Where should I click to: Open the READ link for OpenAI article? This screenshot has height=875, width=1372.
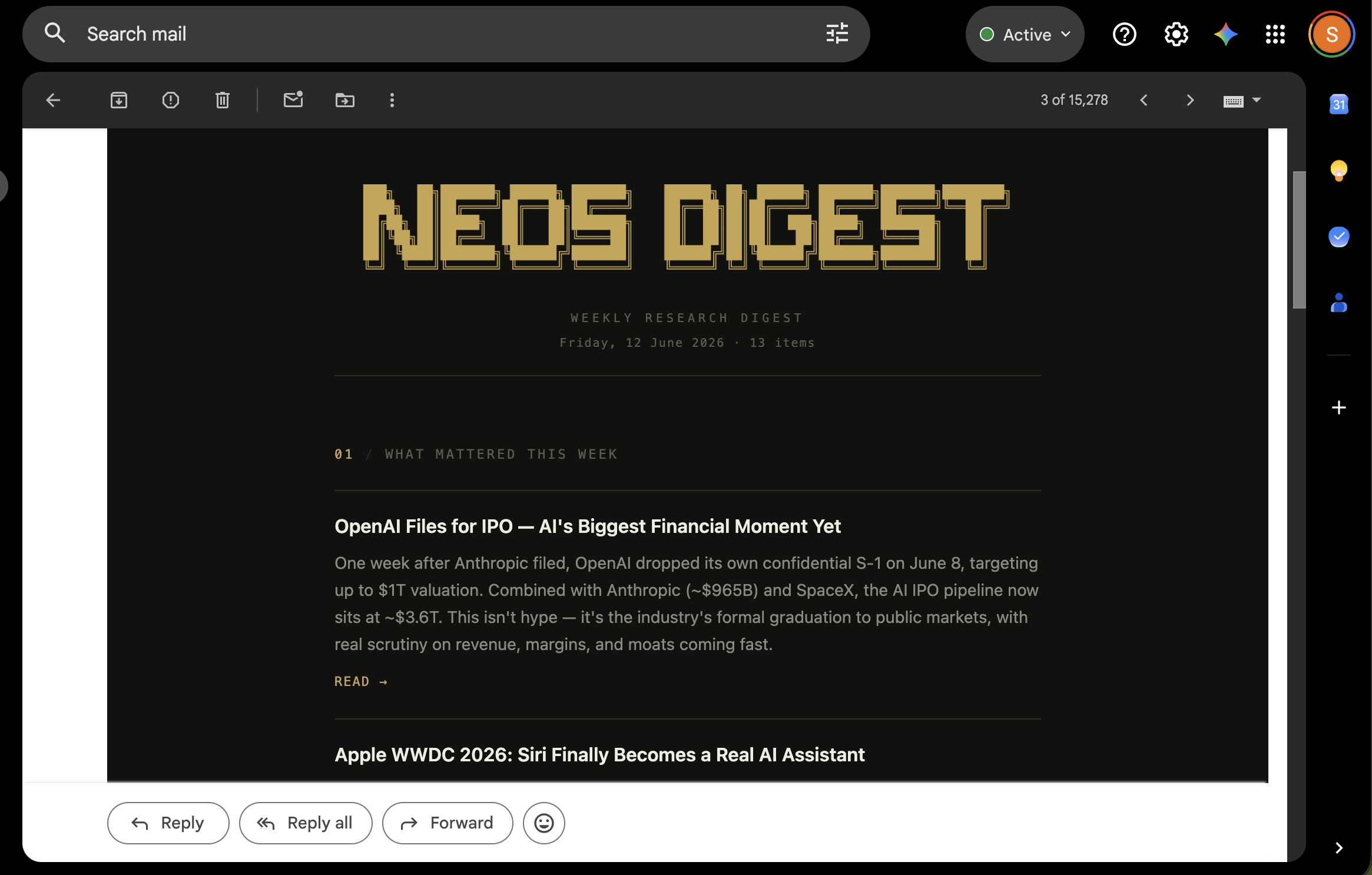361,681
